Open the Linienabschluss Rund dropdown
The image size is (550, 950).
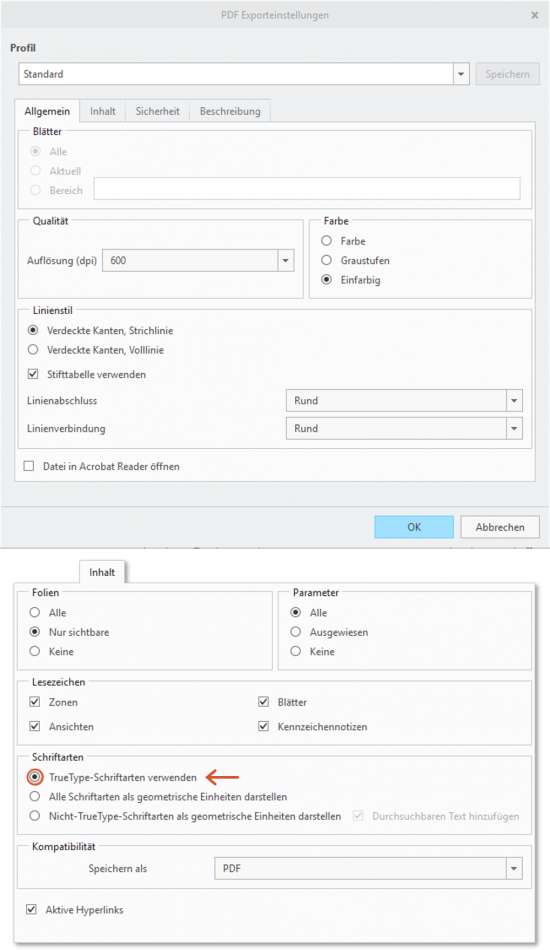[x=514, y=400]
